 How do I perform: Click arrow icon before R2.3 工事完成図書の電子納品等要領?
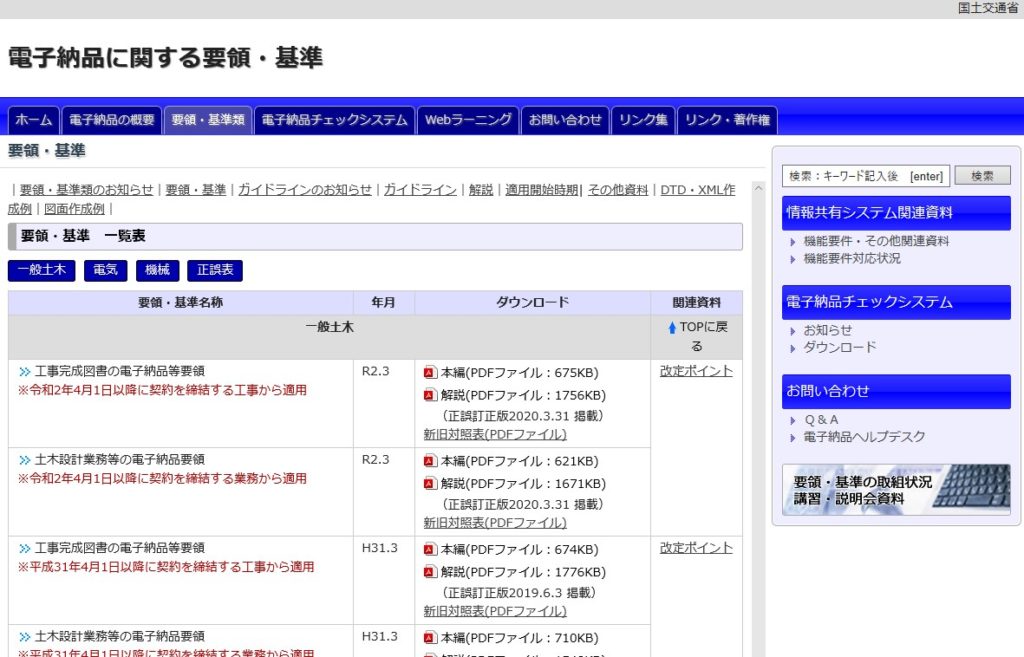(24, 372)
